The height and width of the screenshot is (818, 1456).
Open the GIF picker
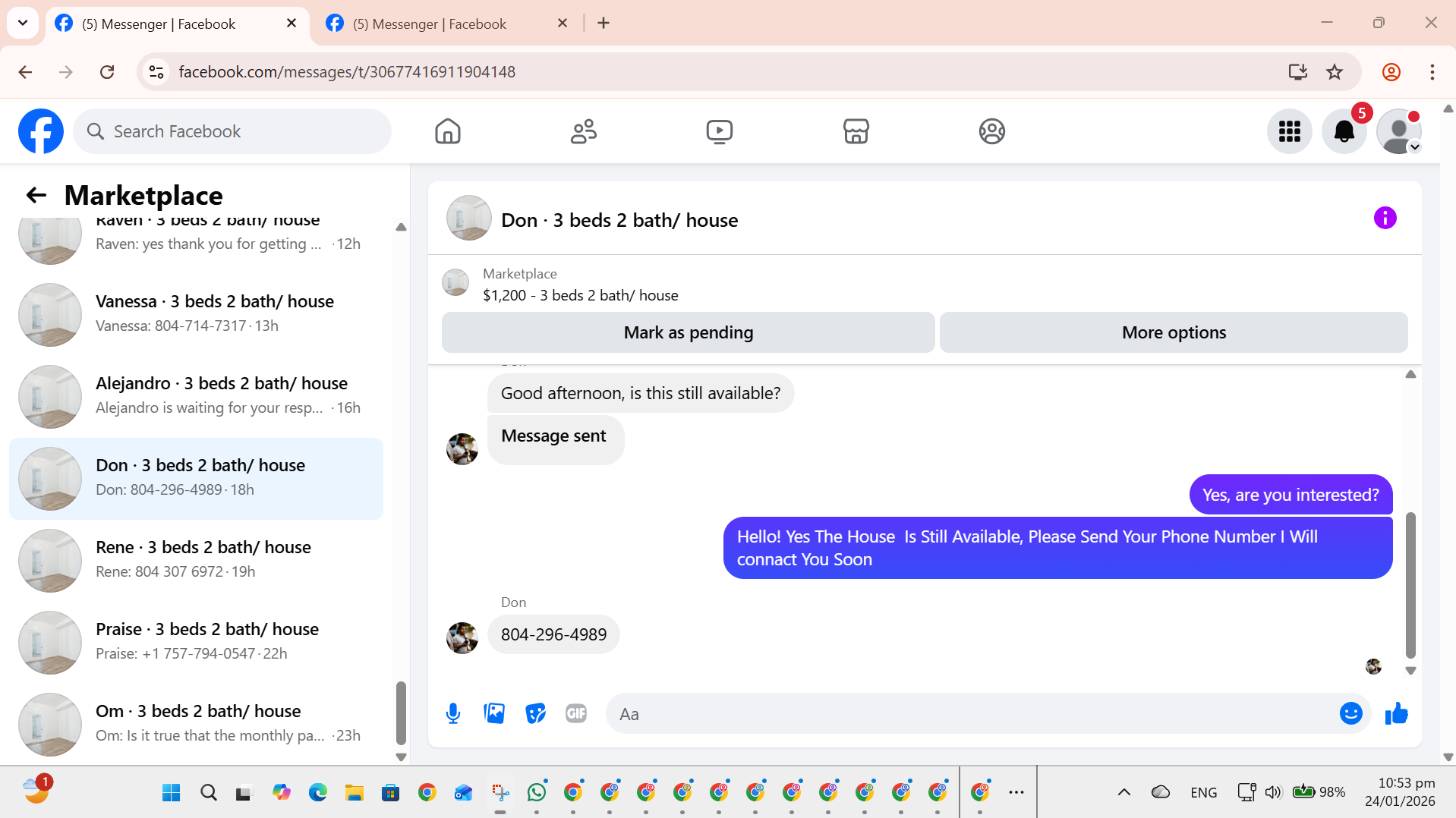pos(576,713)
